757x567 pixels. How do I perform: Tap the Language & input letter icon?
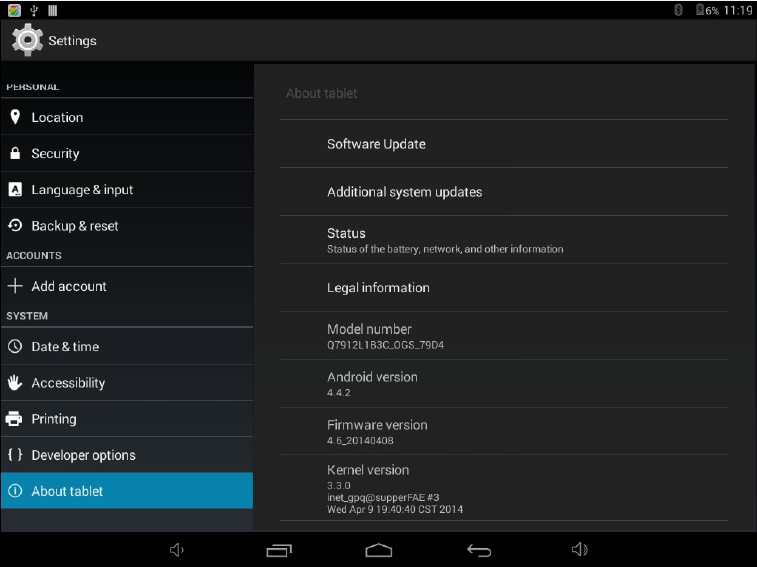tap(15, 189)
